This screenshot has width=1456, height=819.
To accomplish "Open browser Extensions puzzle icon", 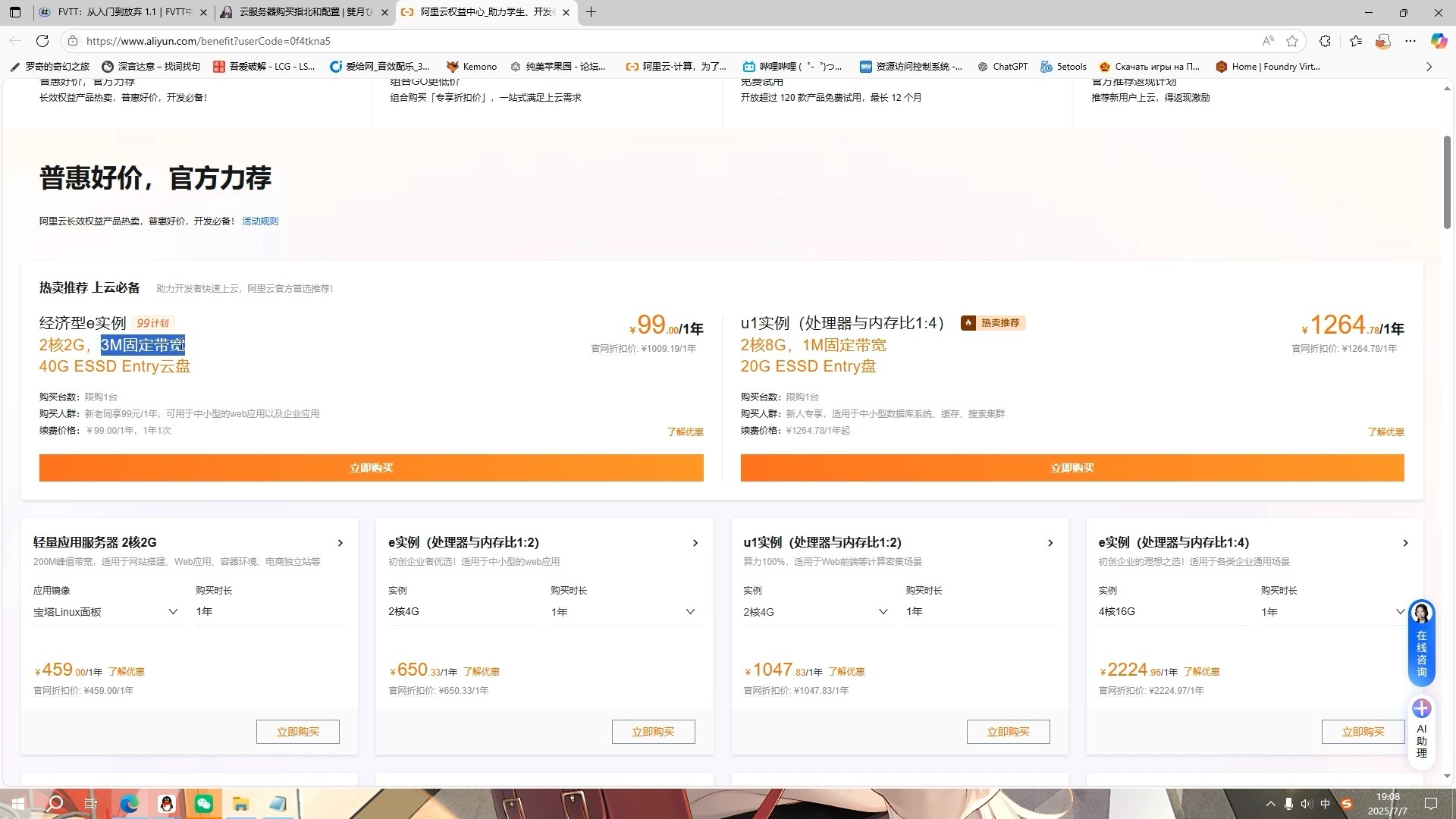I will [1325, 41].
